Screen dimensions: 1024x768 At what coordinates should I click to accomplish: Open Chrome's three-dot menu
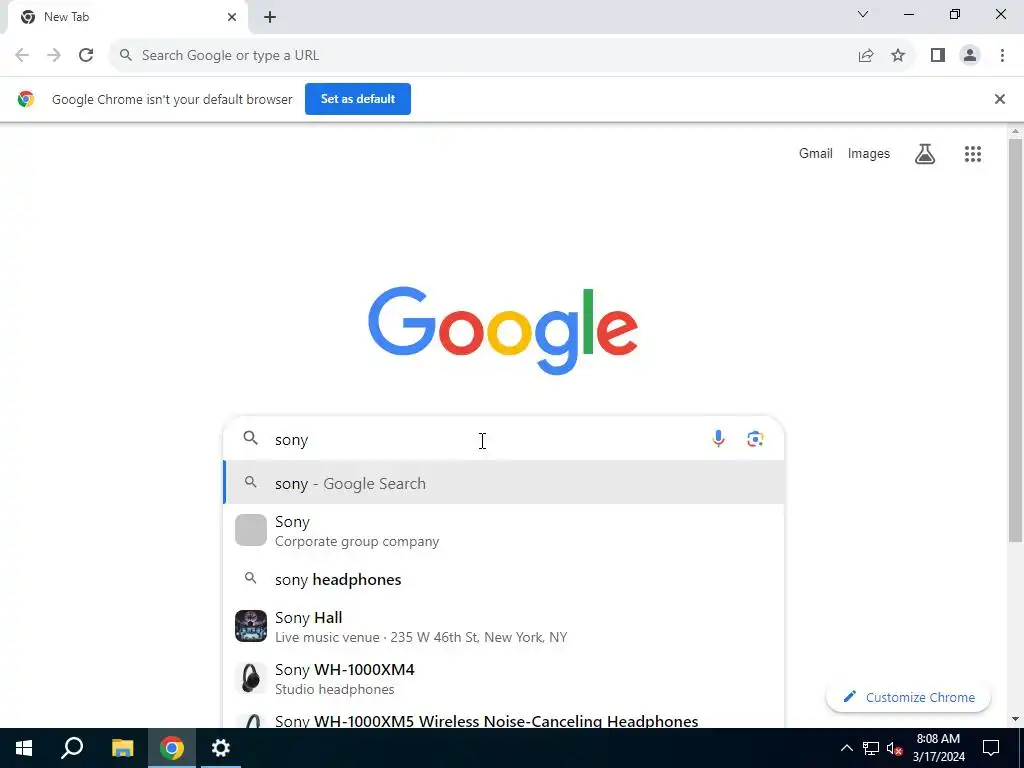(x=1002, y=56)
